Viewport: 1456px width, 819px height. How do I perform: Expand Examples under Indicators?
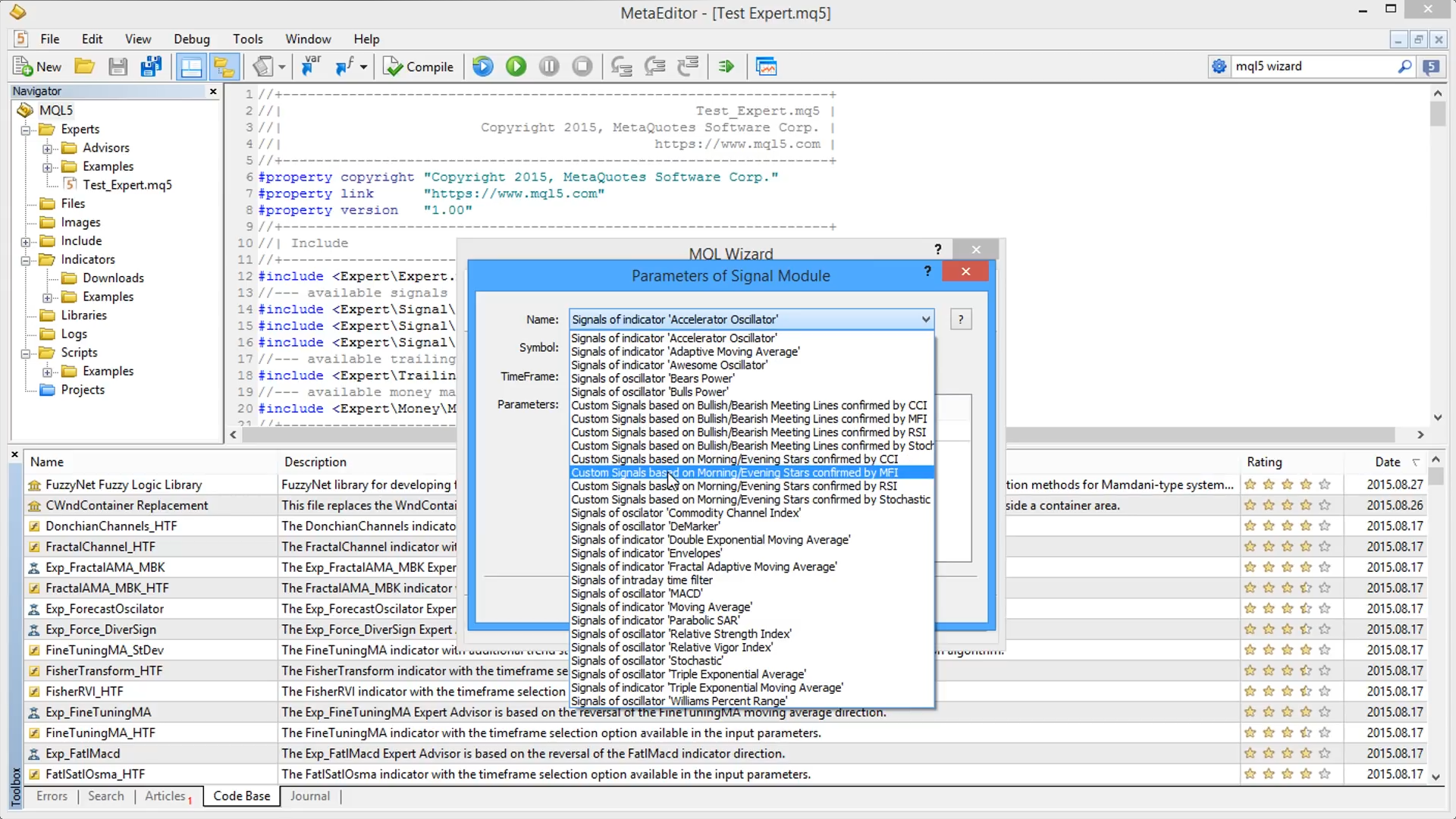[x=48, y=297]
